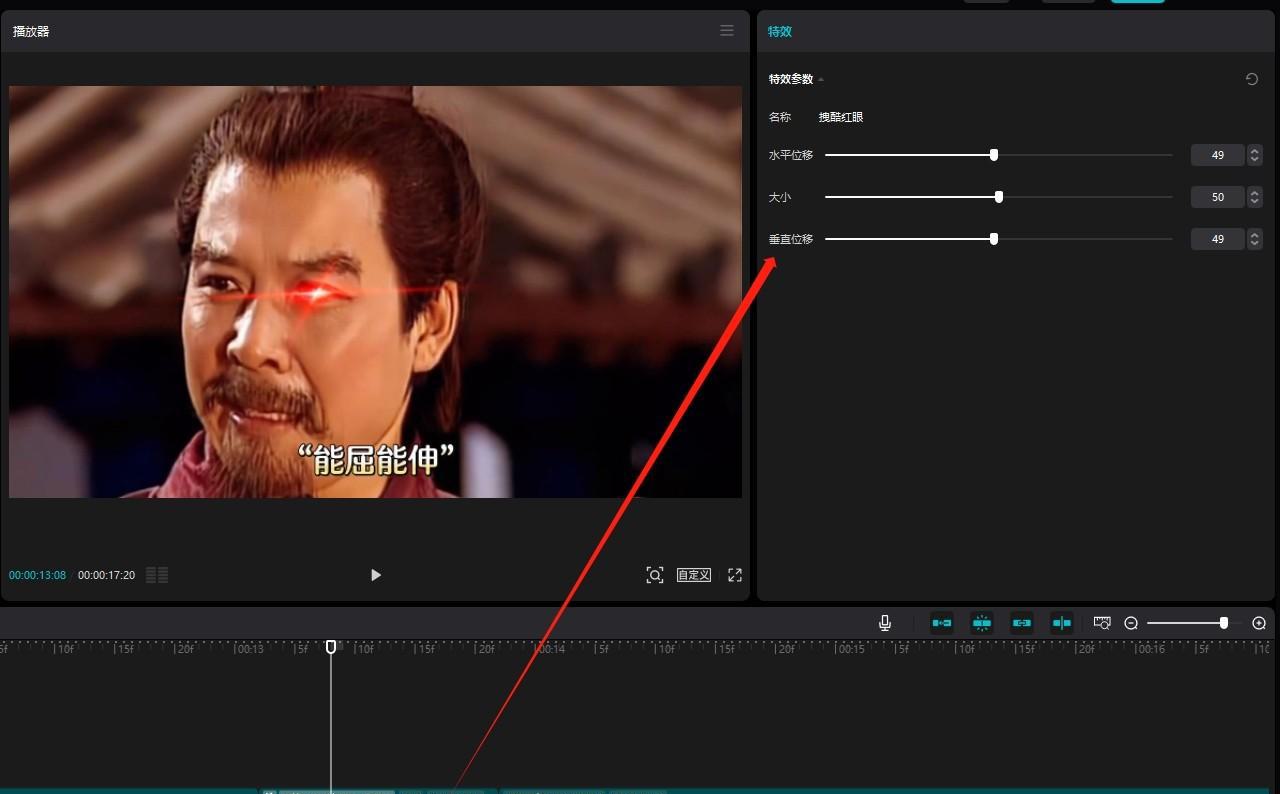Click the 水平位移 label

(x=791, y=155)
